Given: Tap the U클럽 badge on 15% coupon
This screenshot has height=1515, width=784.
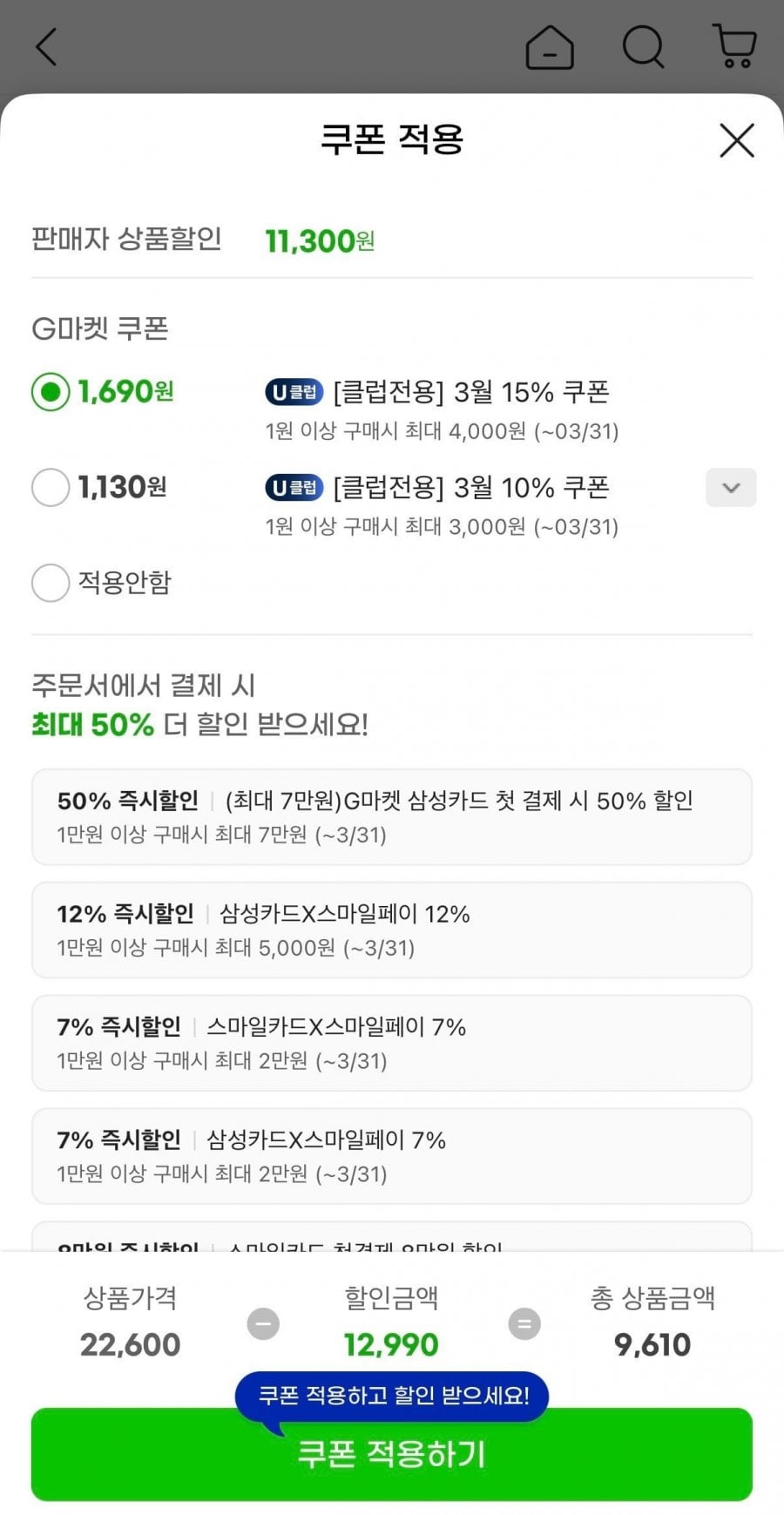Looking at the screenshot, I should [294, 393].
